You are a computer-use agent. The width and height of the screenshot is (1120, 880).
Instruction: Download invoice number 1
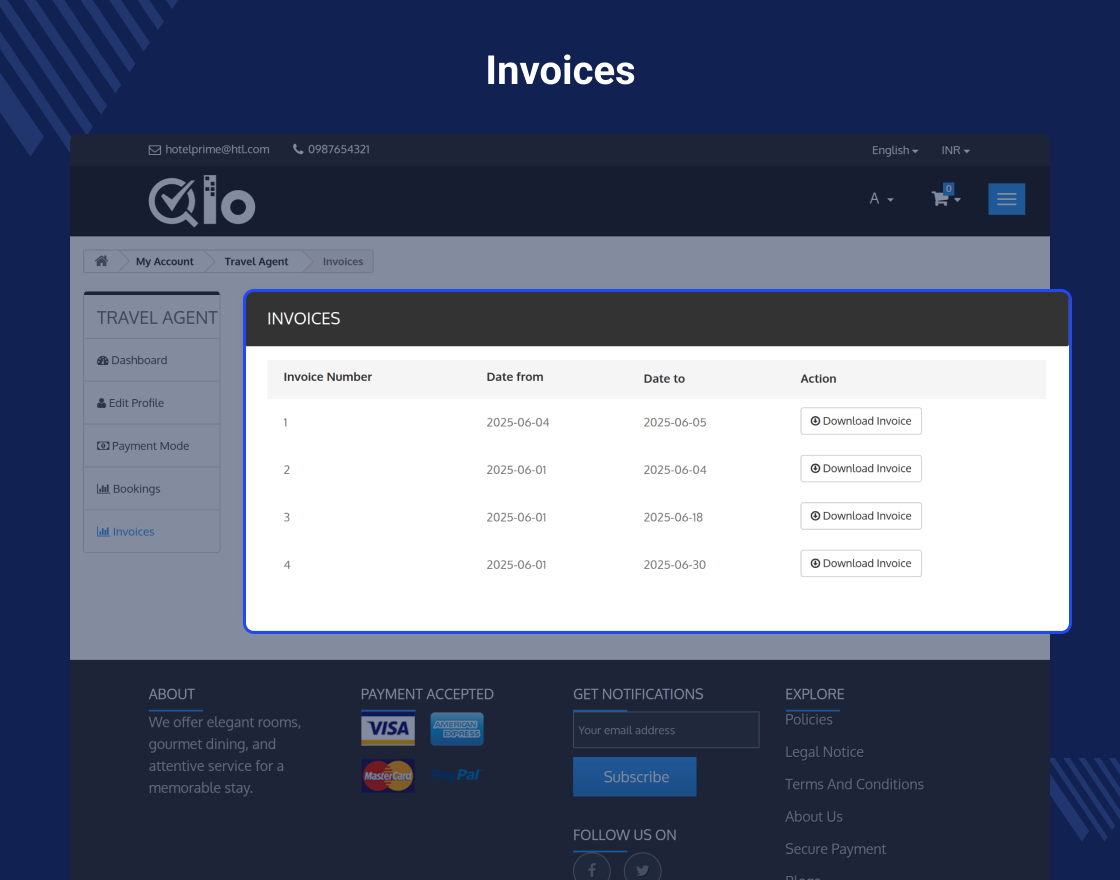861,421
